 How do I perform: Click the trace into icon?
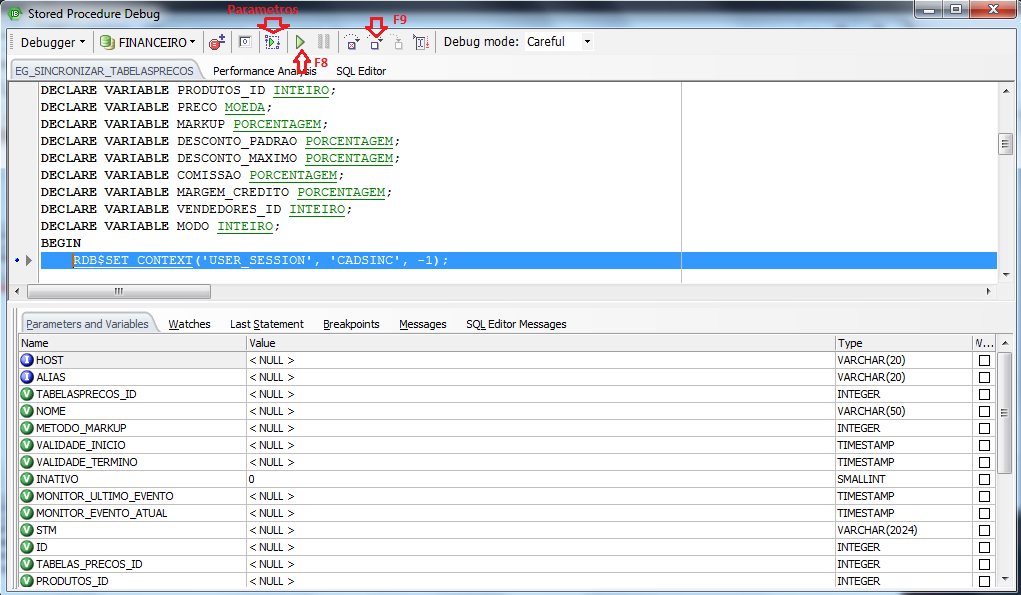352,42
